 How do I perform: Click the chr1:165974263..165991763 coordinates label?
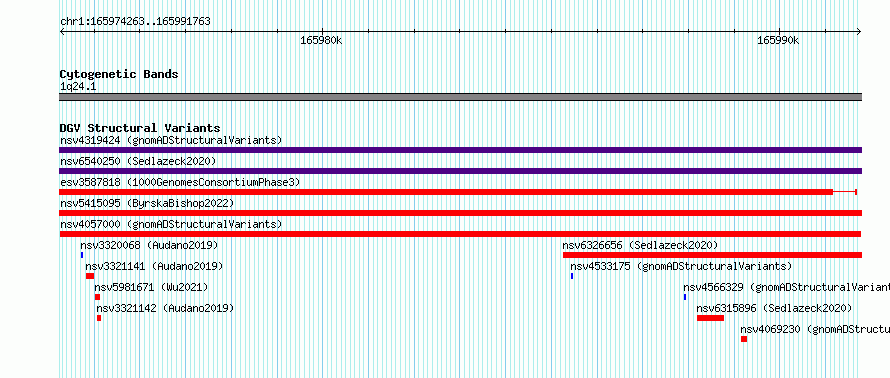135,22
